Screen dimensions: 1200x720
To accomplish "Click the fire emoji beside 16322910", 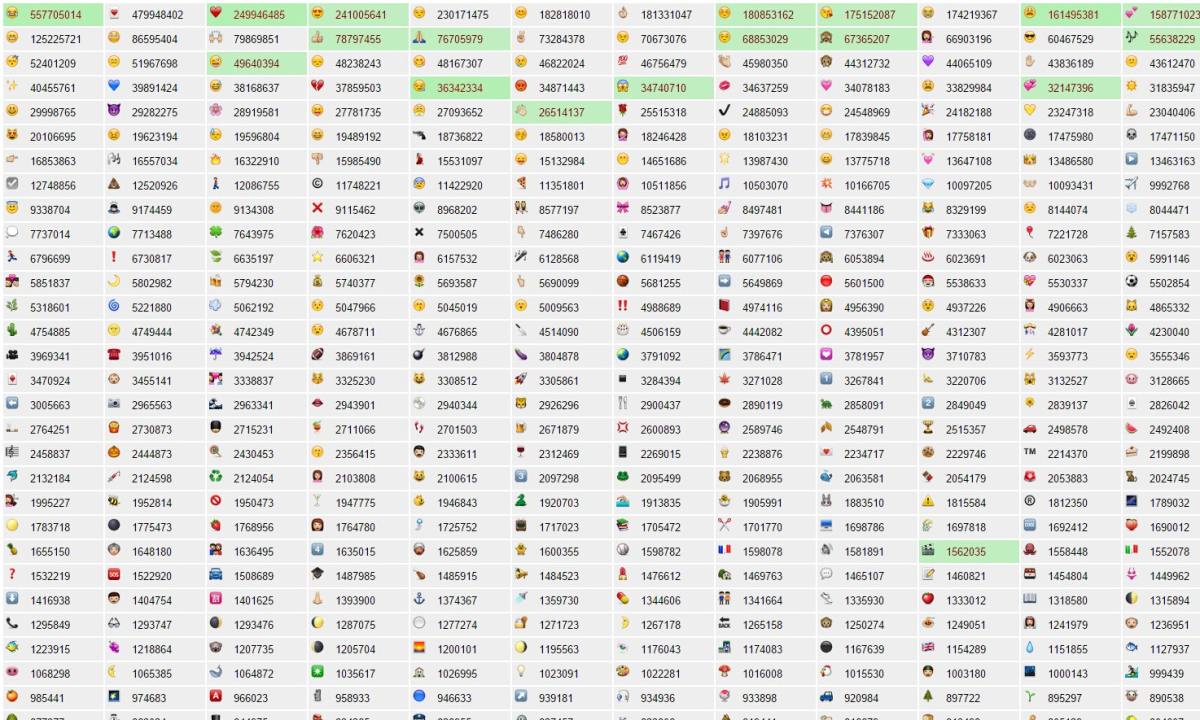I will [215, 160].
